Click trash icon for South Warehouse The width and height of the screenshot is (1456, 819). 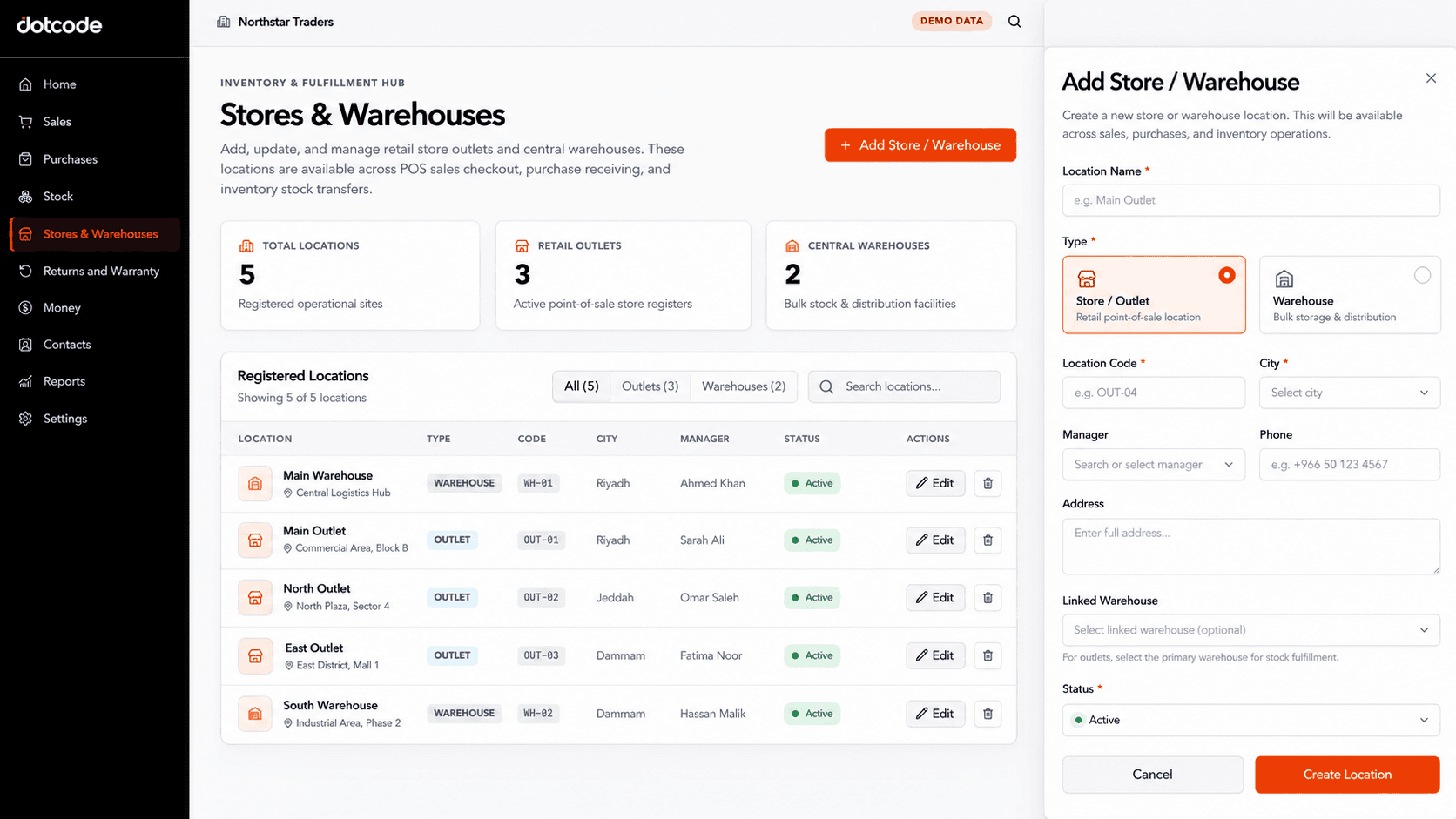pyautogui.click(x=988, y=713)
